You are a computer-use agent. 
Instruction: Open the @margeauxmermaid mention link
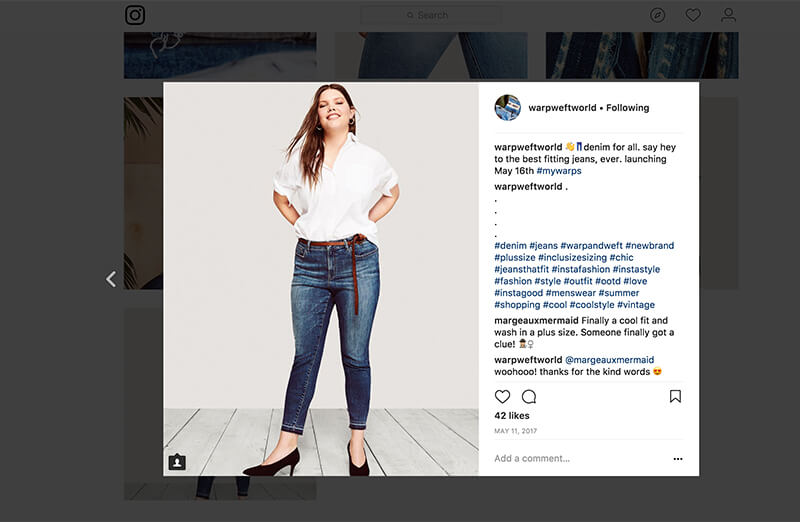(x=609, y=360)
